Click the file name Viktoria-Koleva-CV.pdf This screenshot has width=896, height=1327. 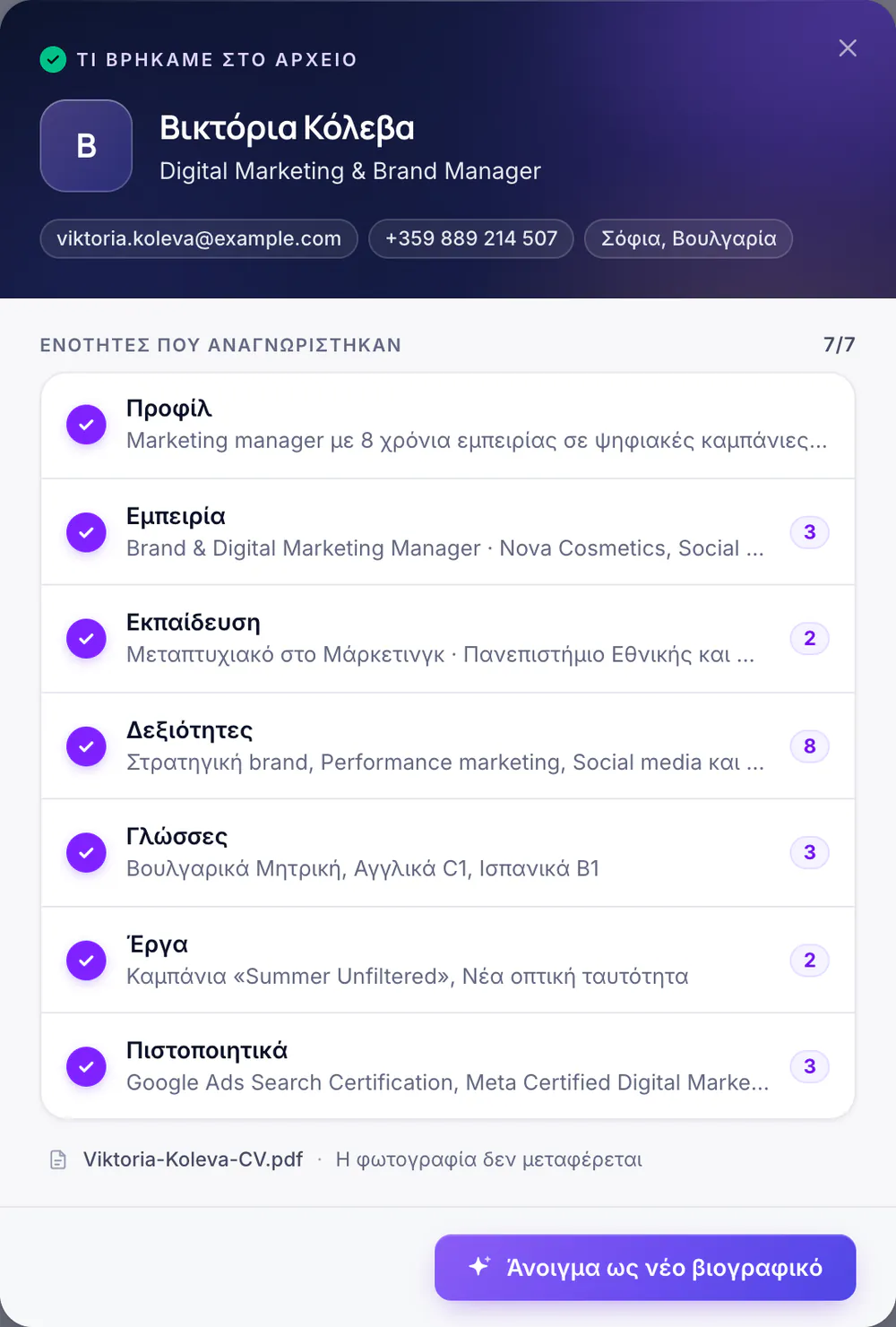pos(193,1159)
